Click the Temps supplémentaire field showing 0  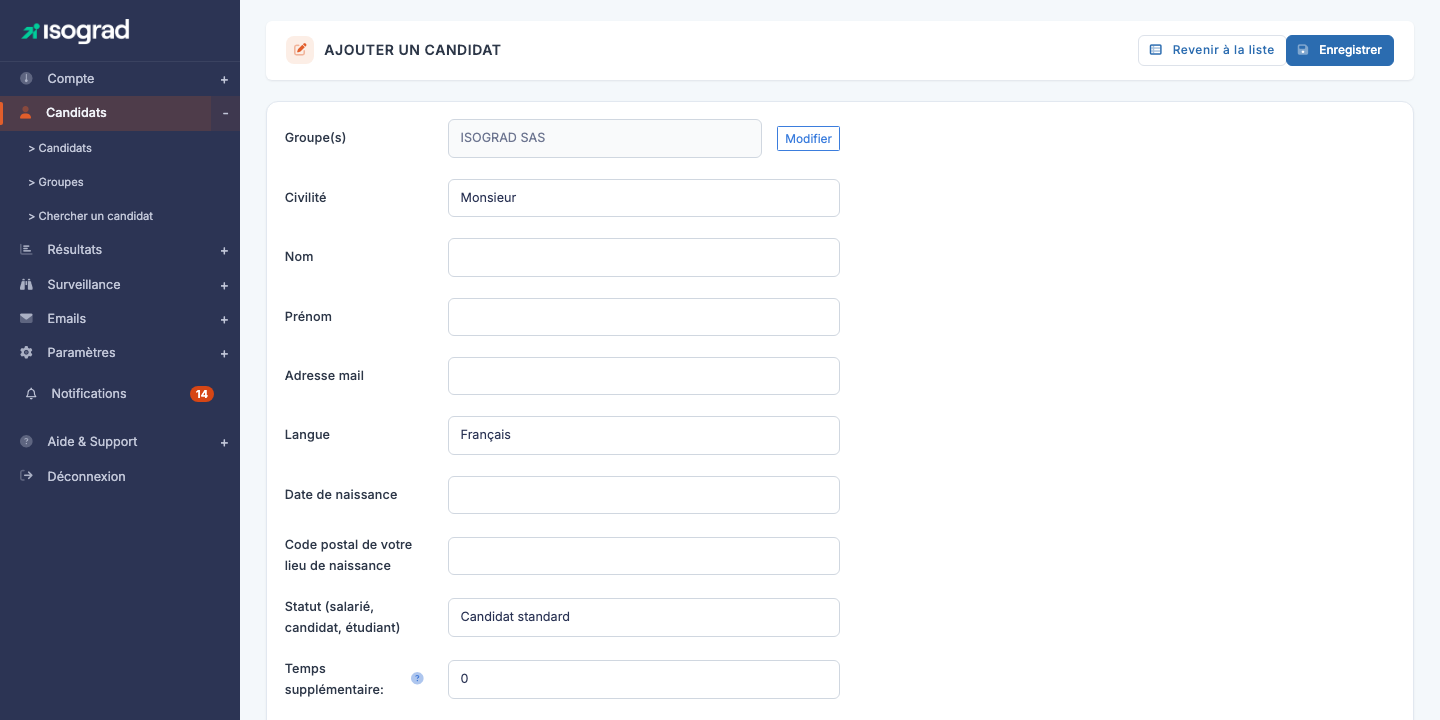[x=643, y=679]
